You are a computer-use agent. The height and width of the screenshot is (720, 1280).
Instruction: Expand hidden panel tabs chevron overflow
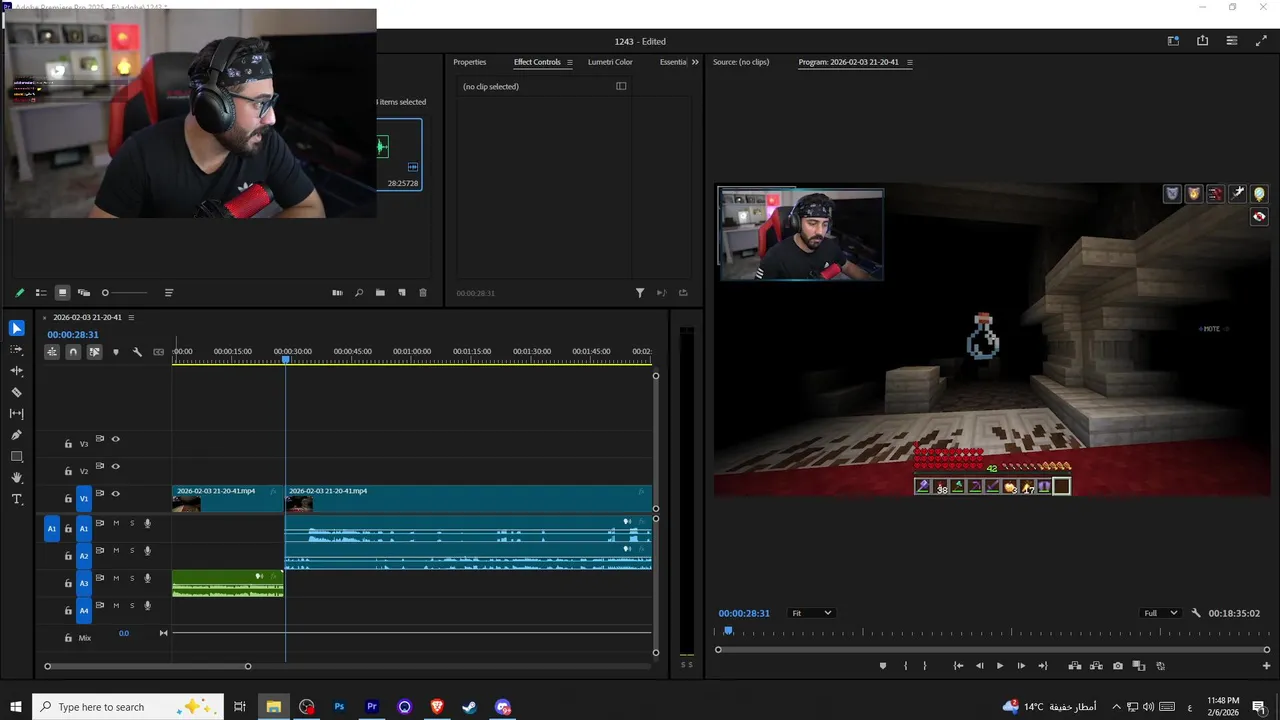pos(695,62)
